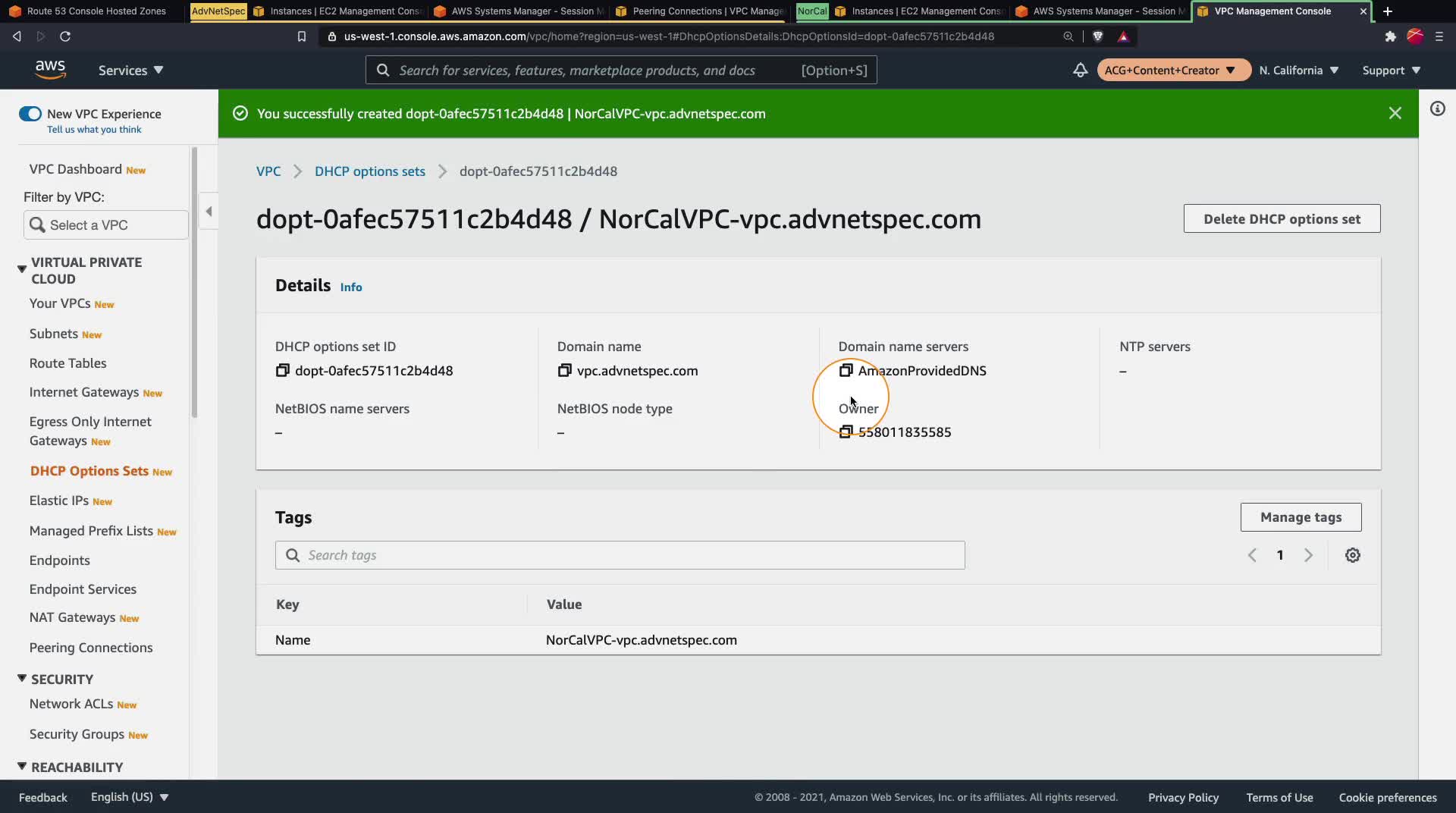Open the info panel icon
Viewport: 1456px width, 813px height.
1437,108
